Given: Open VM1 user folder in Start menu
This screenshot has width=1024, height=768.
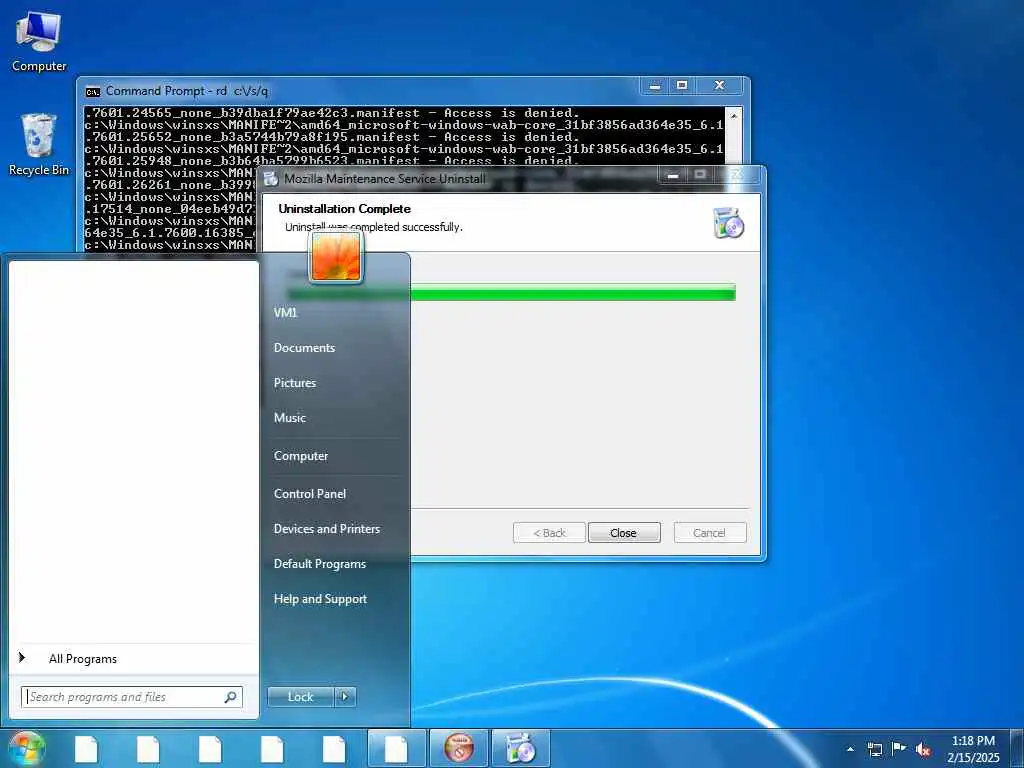Looking at the screenshot, I should 285,313.
